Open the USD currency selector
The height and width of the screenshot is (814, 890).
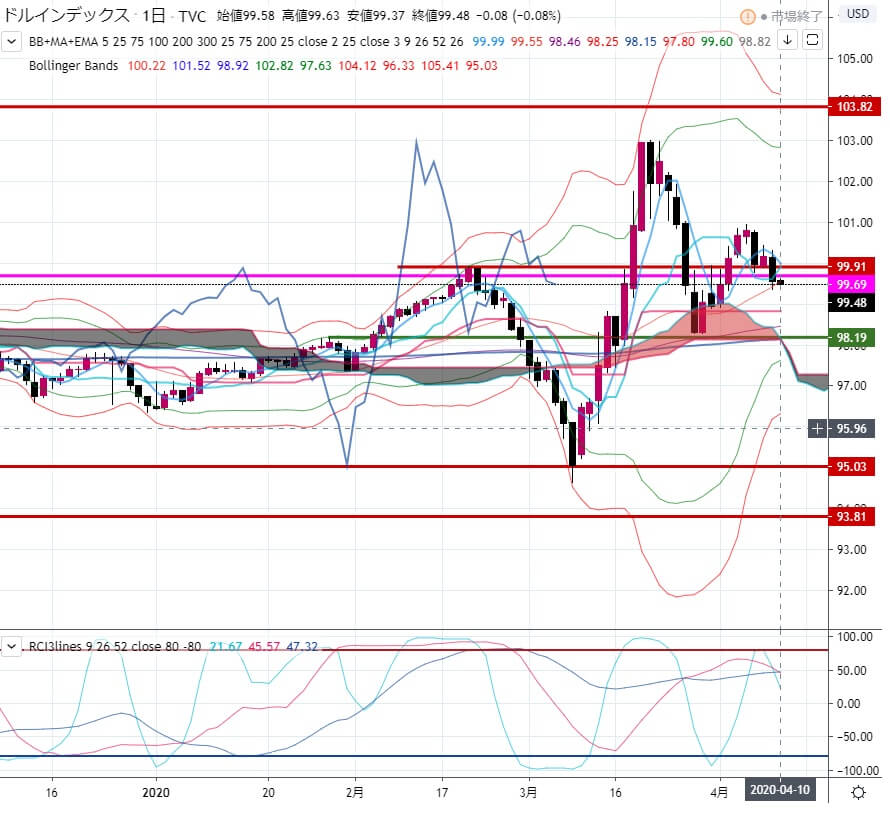pos(857,14)
